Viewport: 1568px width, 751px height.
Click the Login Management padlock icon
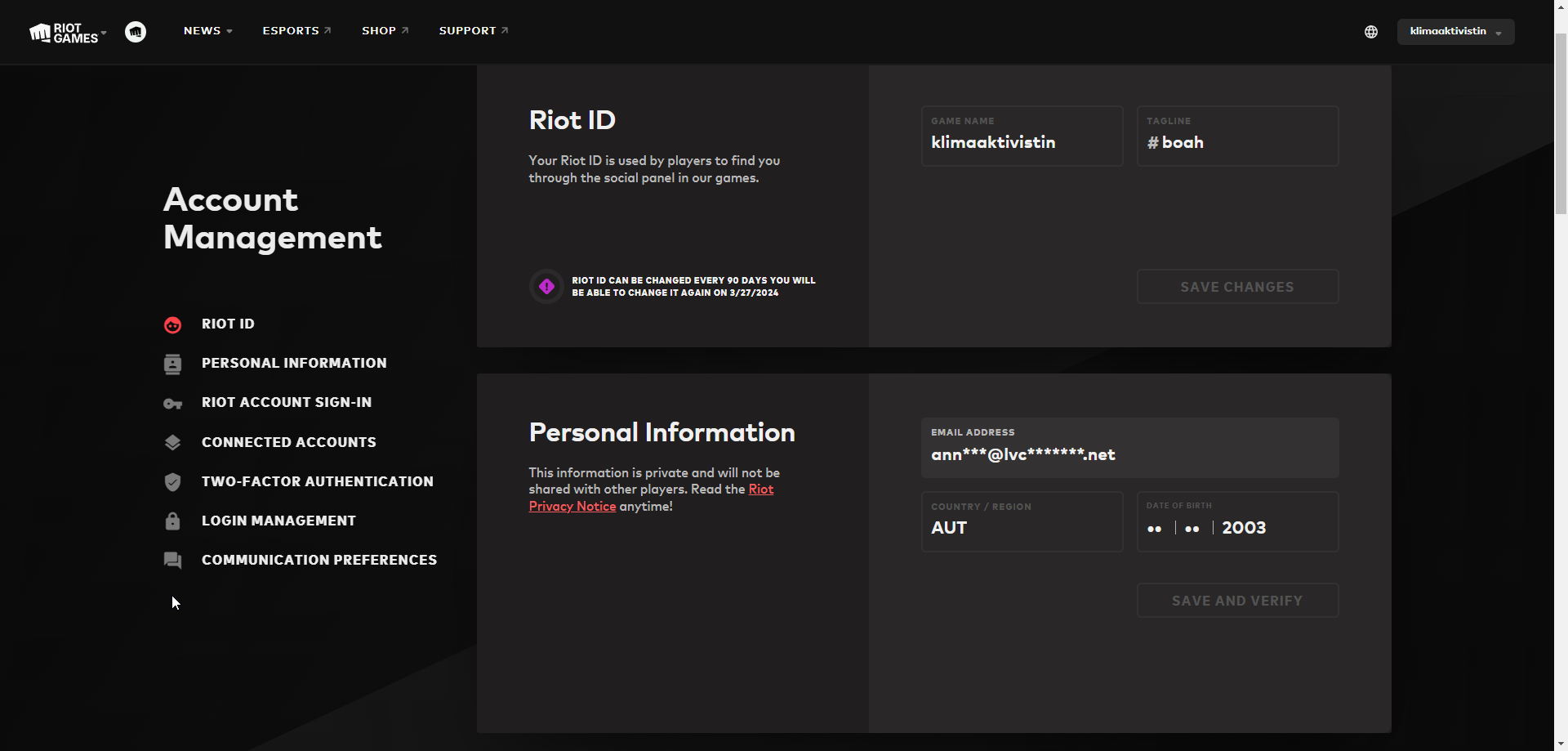pyautogui.click(x=172, y=521)
